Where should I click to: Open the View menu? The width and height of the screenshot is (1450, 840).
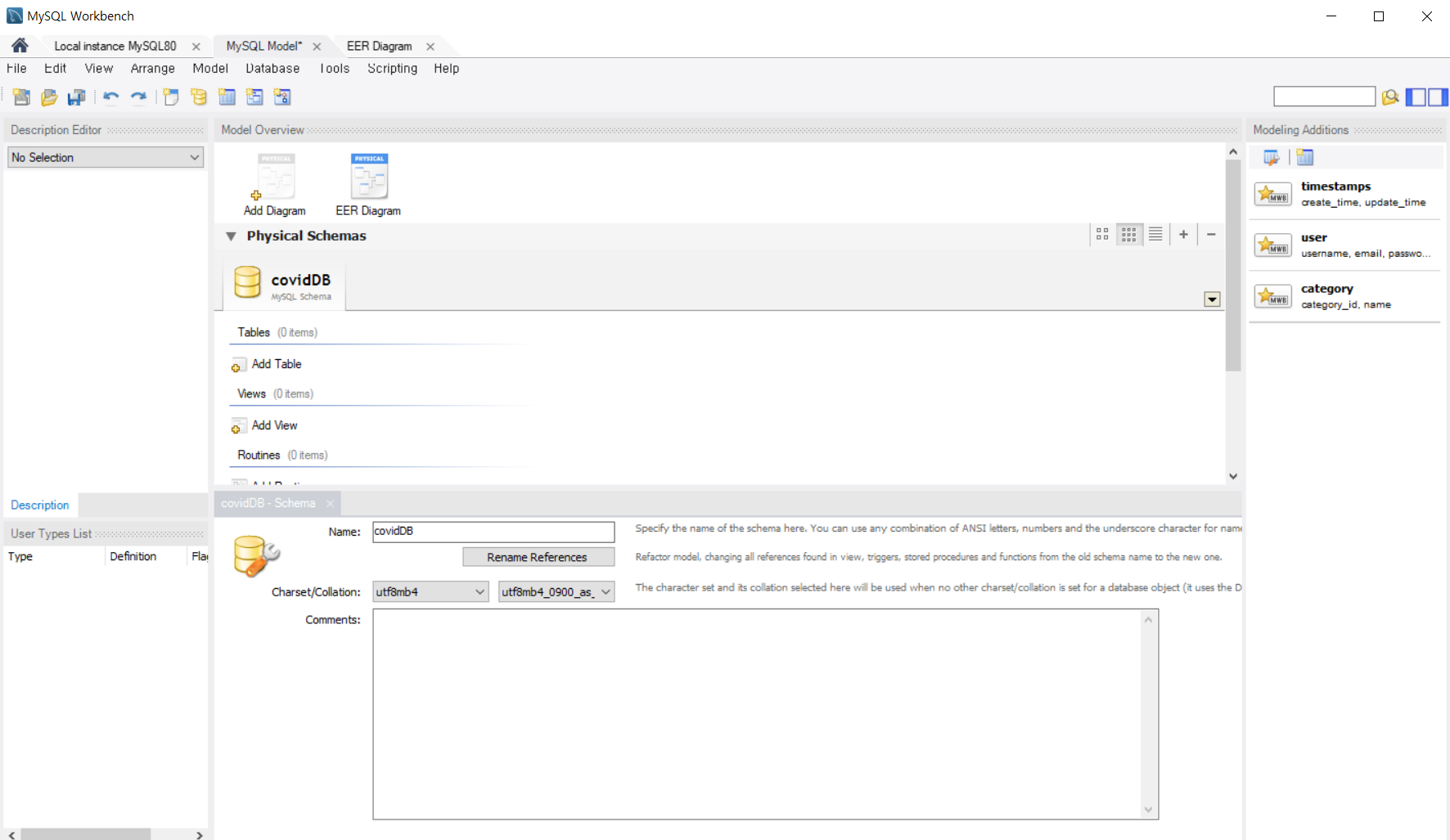coord(99,69)
